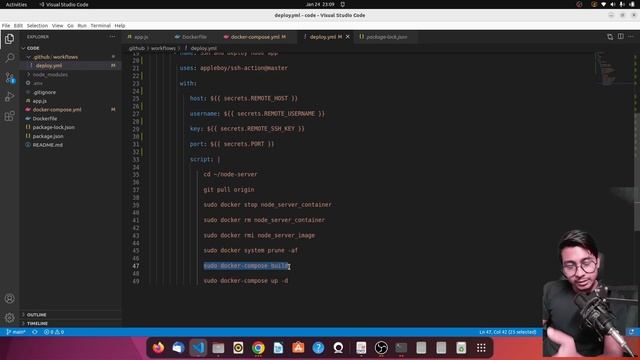Image resolution: width=640 pixels, height=360 pixels.
Task: Open the Source Control view
Action: click(x=9, y=77)
